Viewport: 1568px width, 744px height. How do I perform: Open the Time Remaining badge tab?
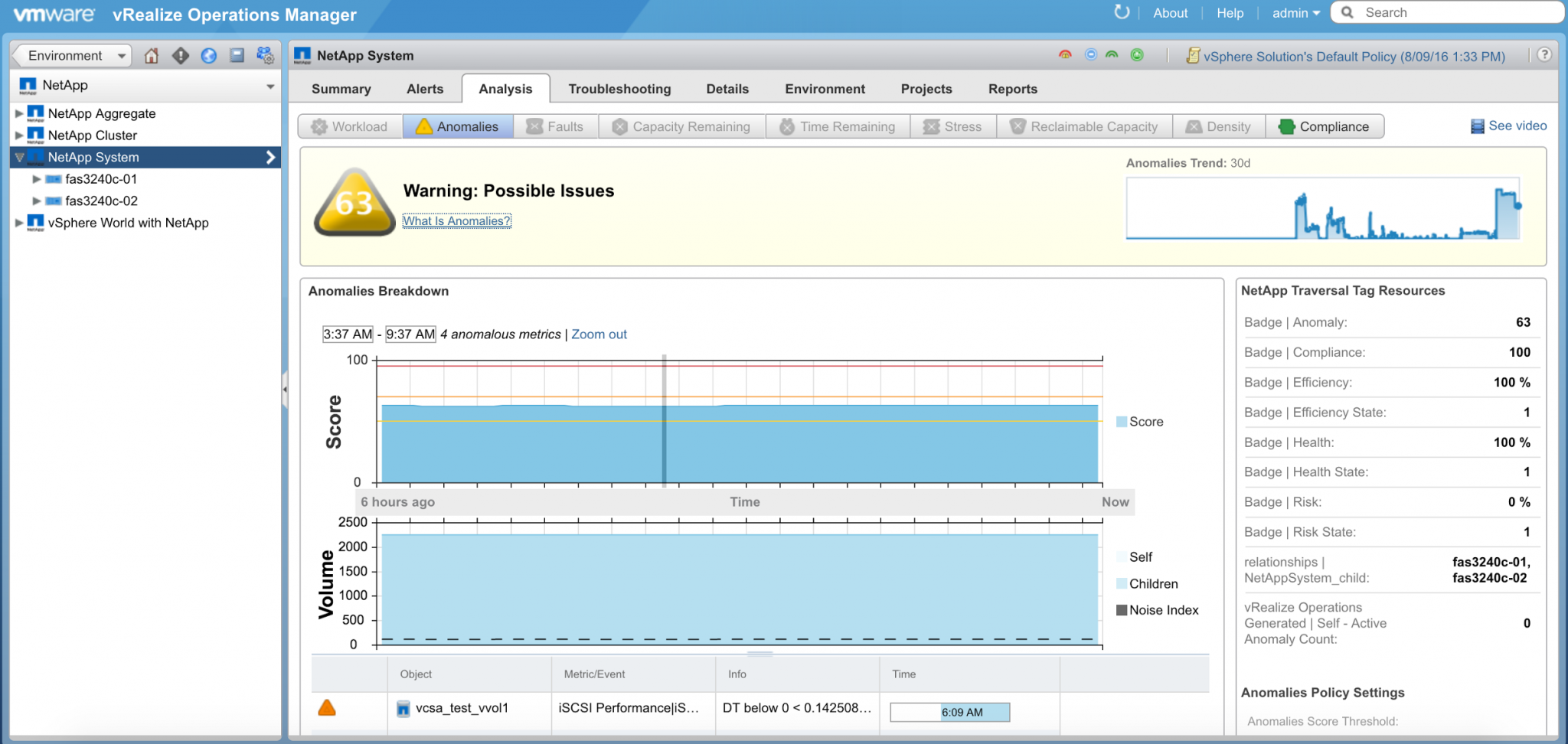(x=838, y=126)
